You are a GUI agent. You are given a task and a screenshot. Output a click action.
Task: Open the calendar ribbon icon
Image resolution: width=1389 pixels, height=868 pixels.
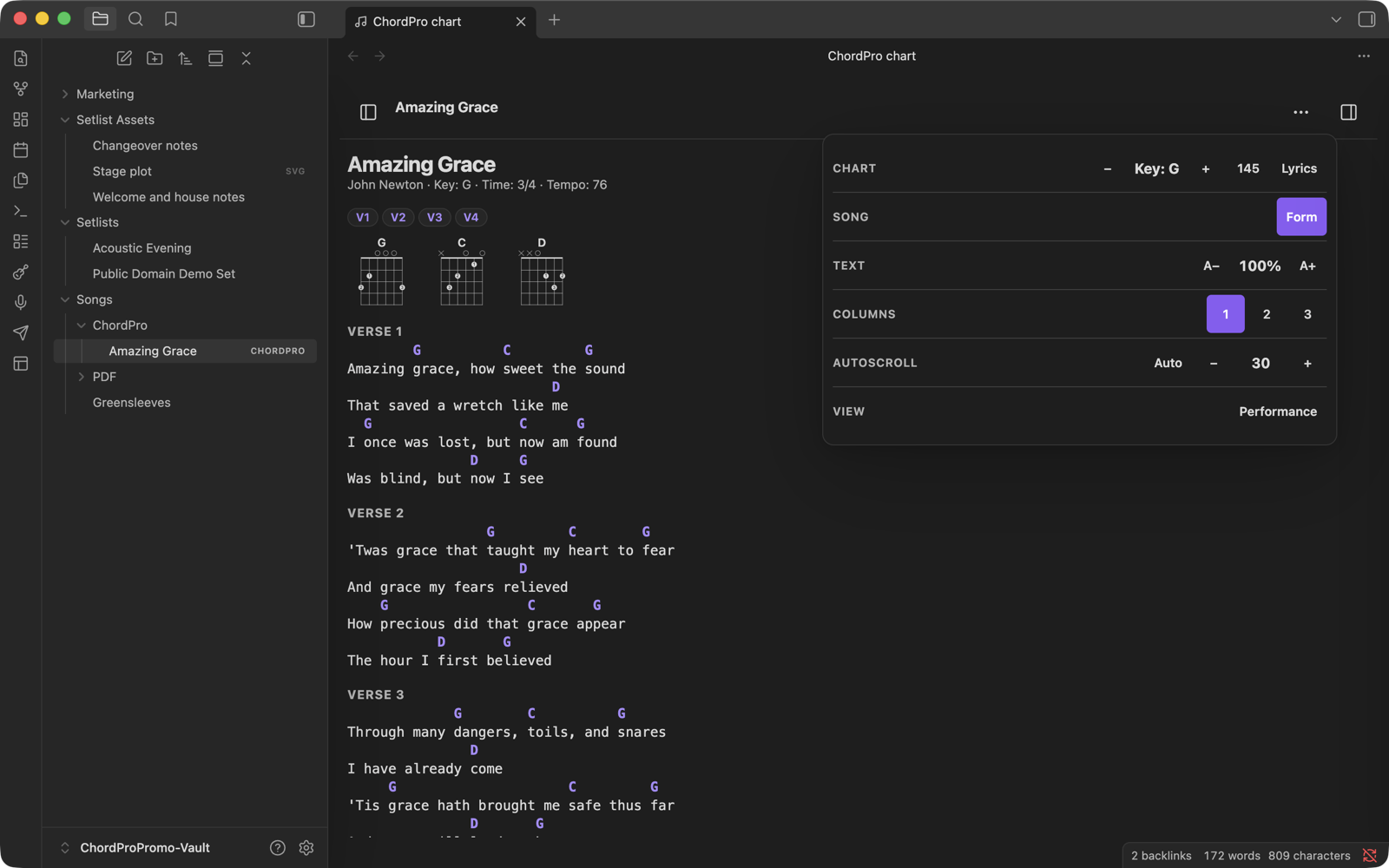point(21,149)
